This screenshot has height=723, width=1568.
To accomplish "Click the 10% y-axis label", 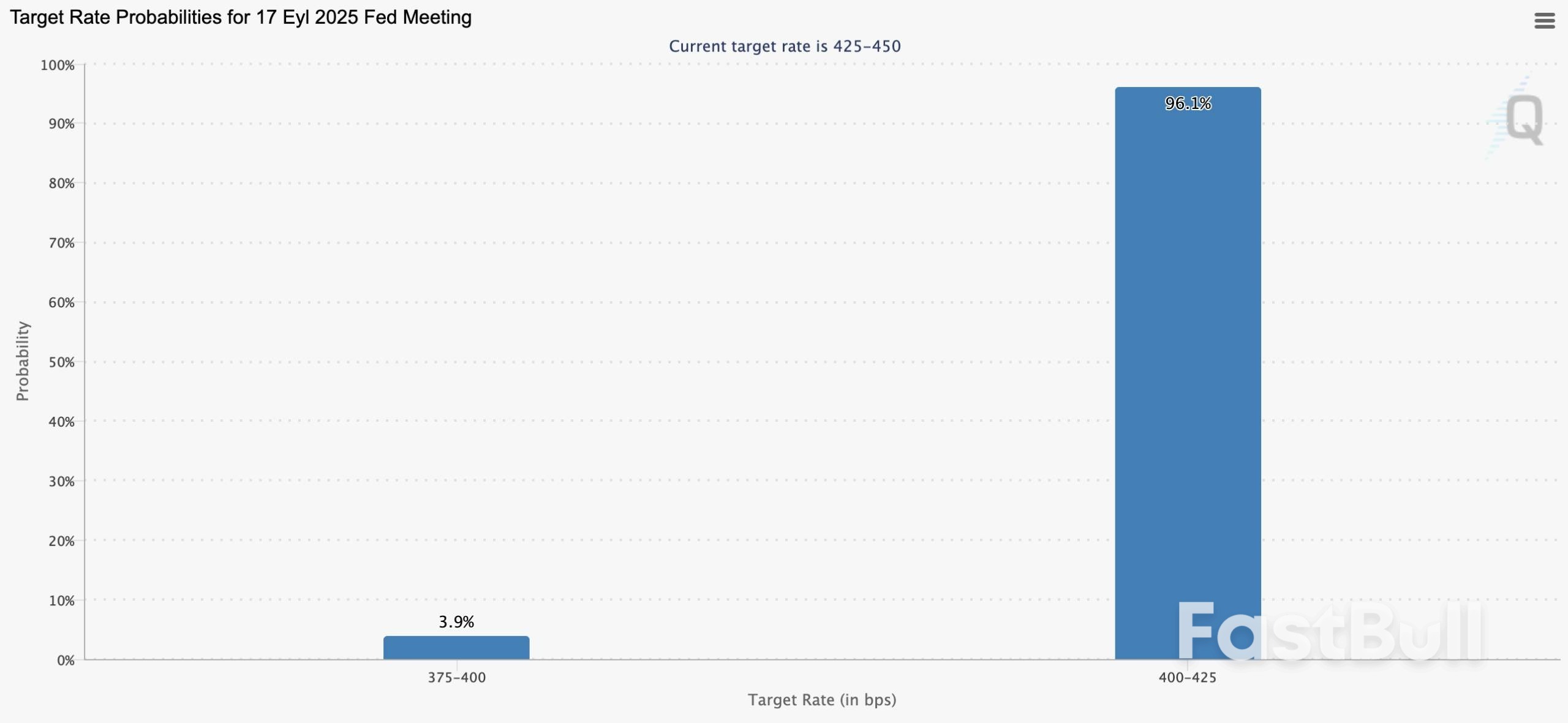I will click(61, 601).
